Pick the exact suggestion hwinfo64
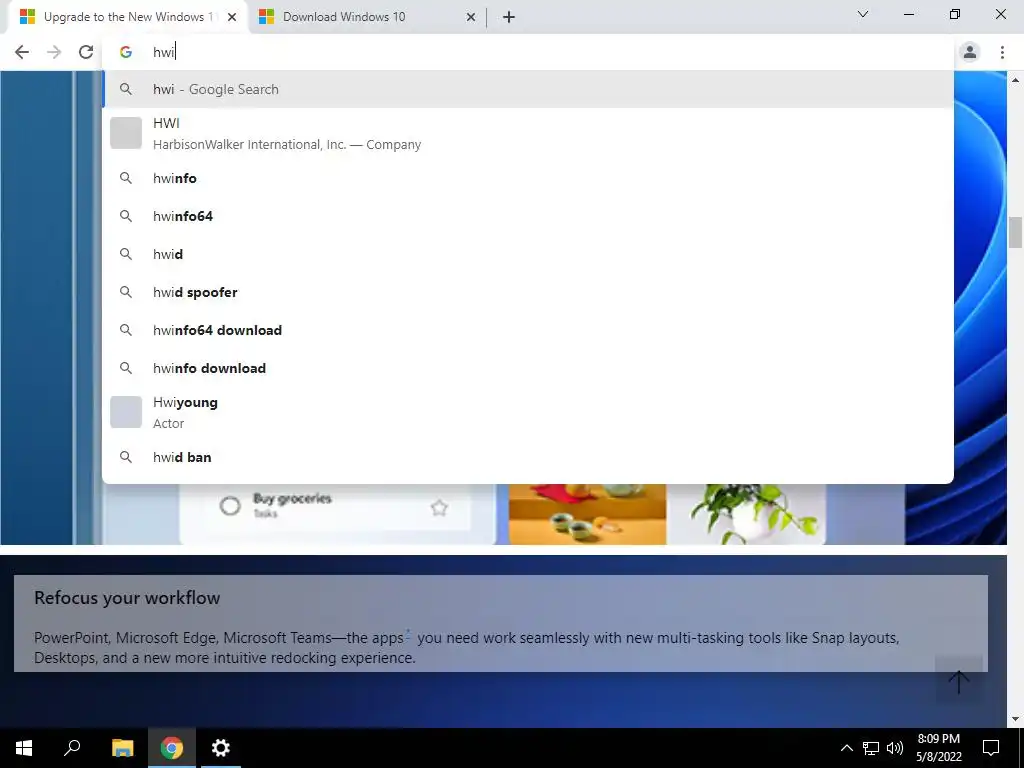1024x768 pixels. coord(528,216)
